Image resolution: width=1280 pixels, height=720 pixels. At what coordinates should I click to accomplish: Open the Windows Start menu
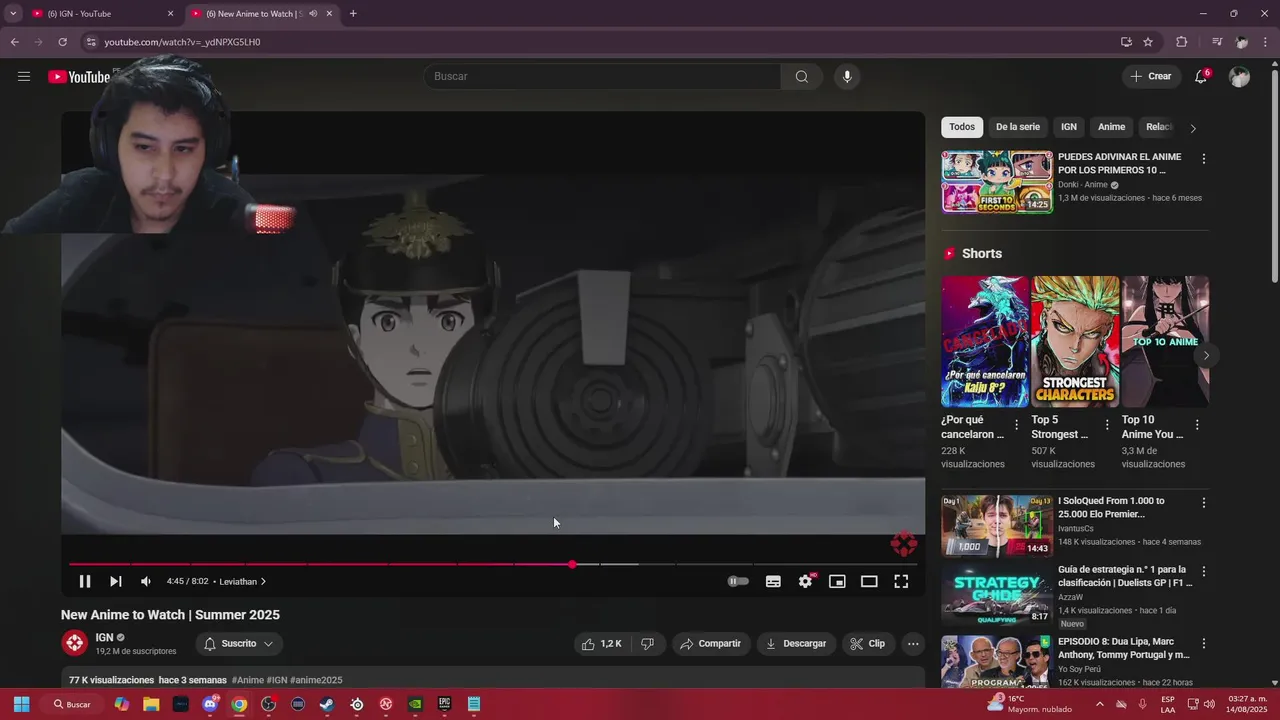click(x=22, y=704)
